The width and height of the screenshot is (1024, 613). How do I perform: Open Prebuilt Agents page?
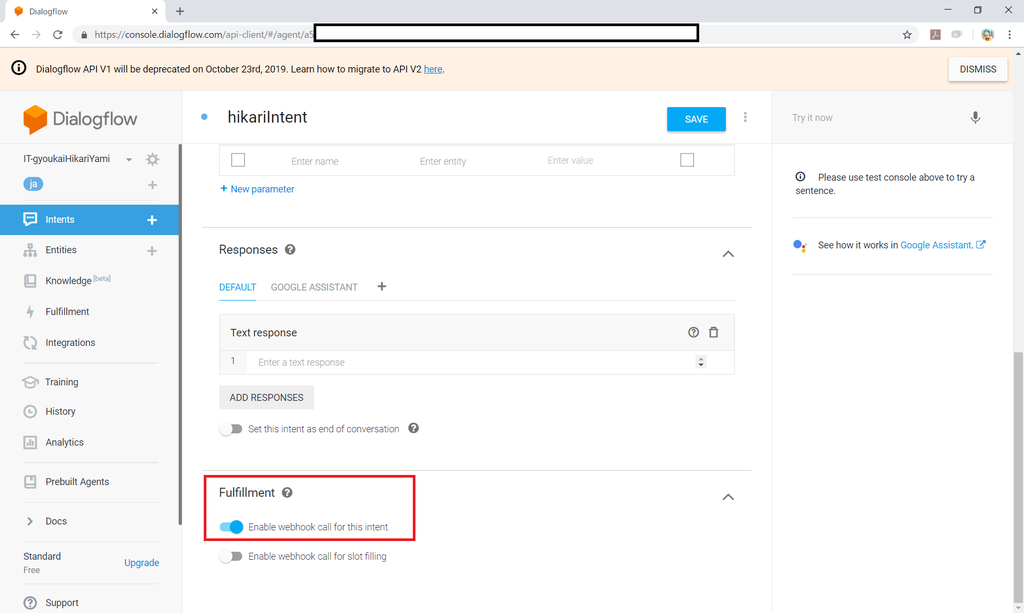[77, 482]
